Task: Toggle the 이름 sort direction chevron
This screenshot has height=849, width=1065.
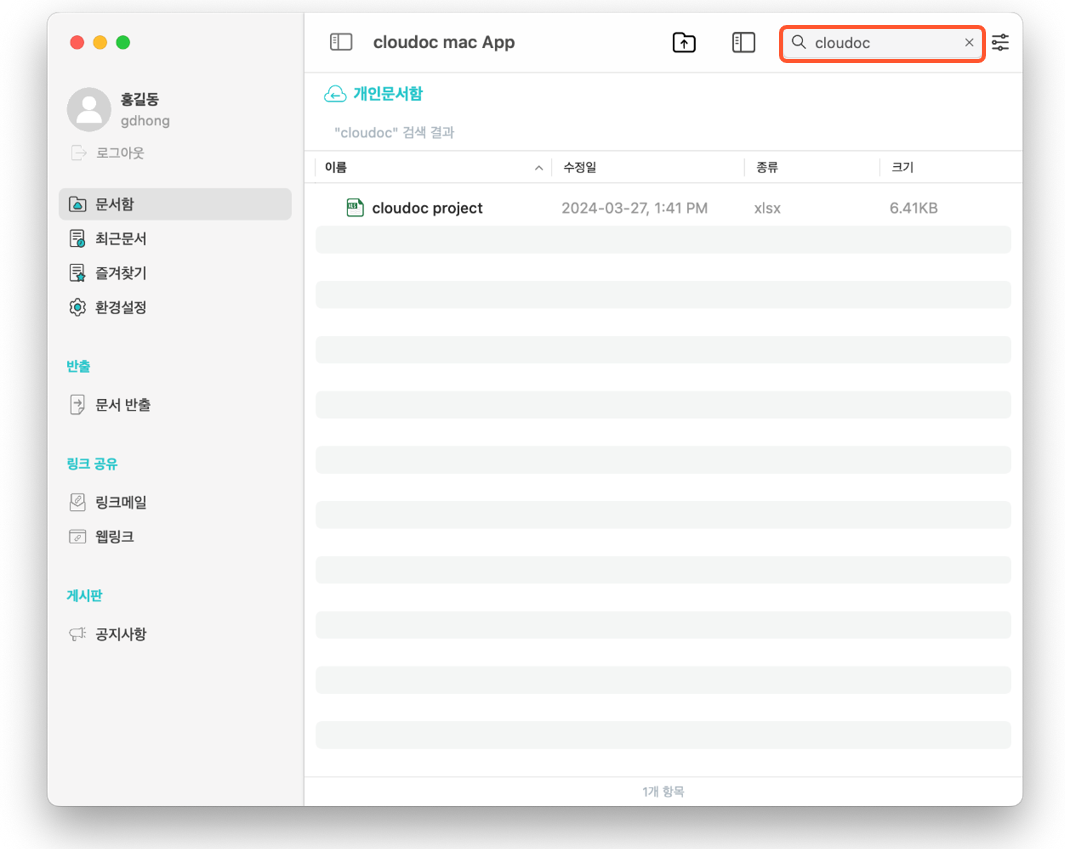Action: [539, 168]
